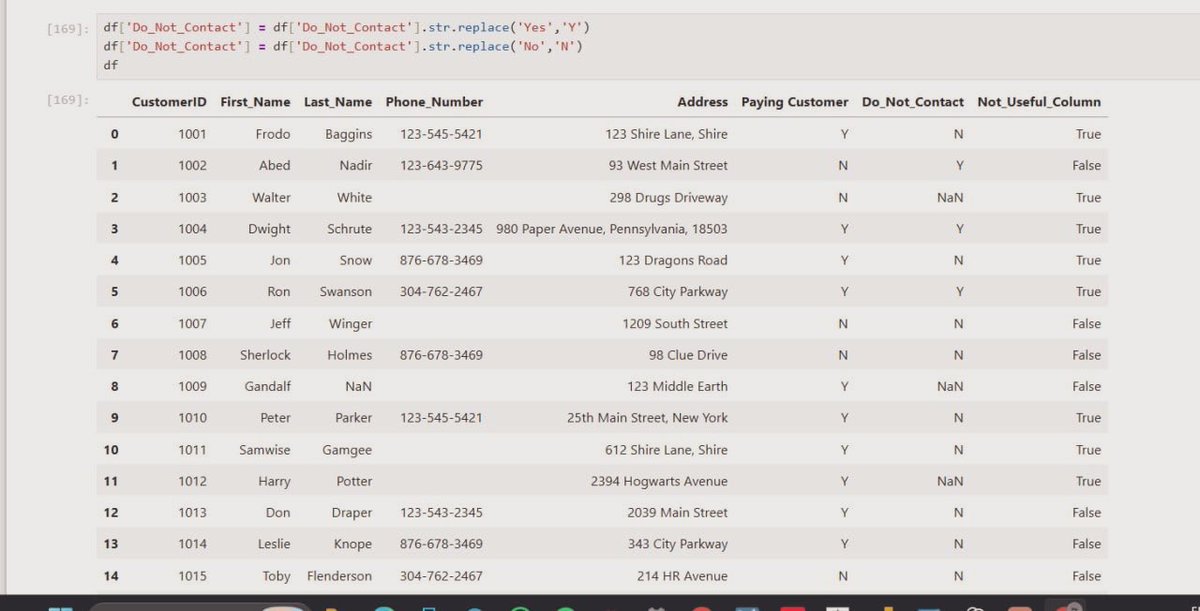Click the input prompt [169] beside code
The image size is (1200, 611).
66,29
